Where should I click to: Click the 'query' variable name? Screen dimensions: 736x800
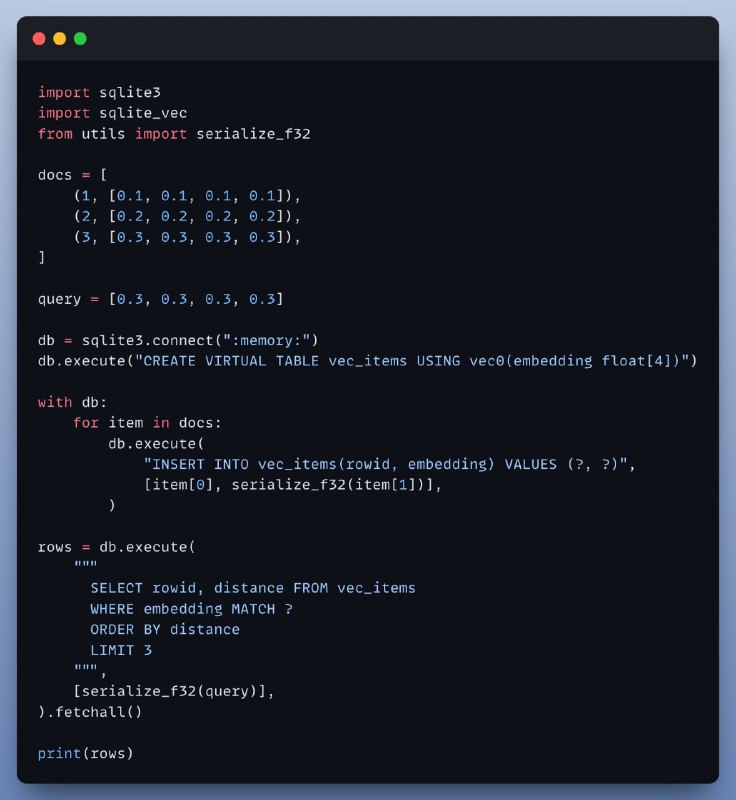pyautogui.click(x=59, y=299)
